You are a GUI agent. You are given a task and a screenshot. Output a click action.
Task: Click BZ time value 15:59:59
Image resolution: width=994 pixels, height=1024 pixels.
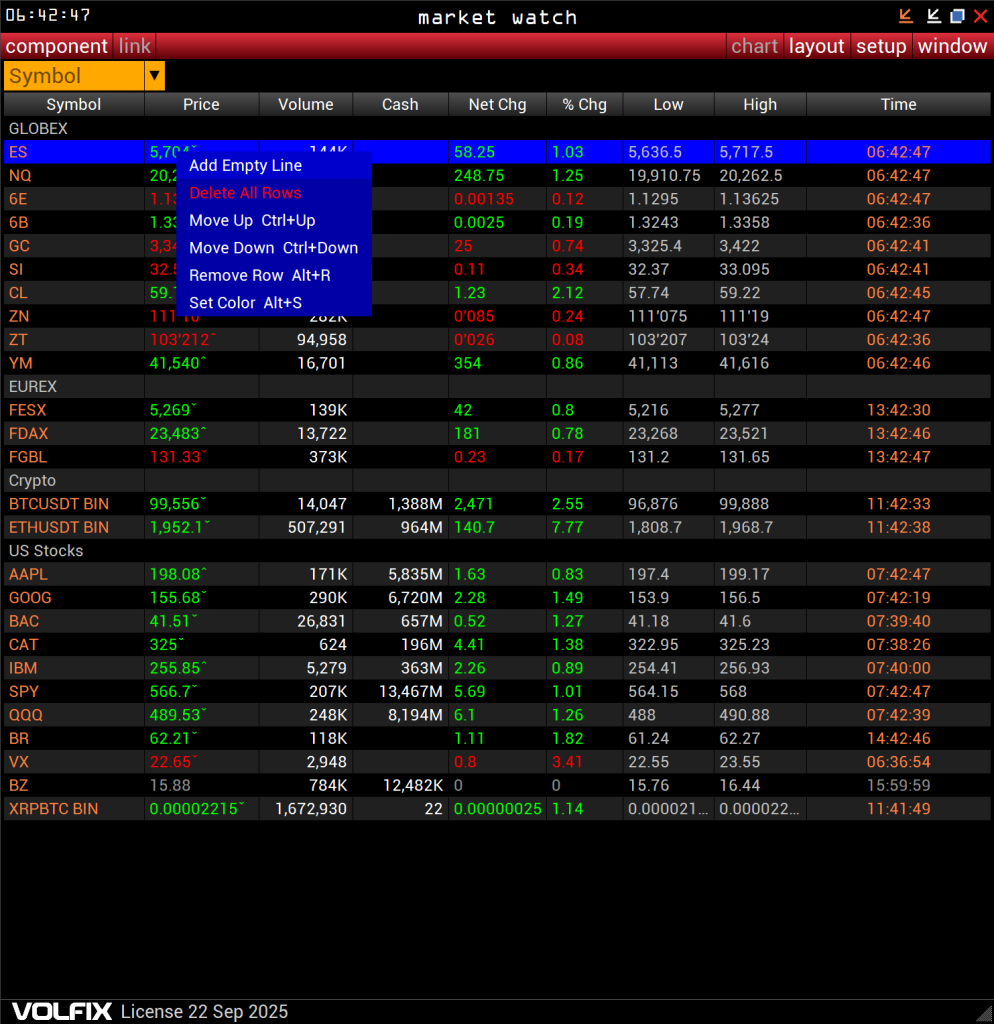[x=899, y=786]
